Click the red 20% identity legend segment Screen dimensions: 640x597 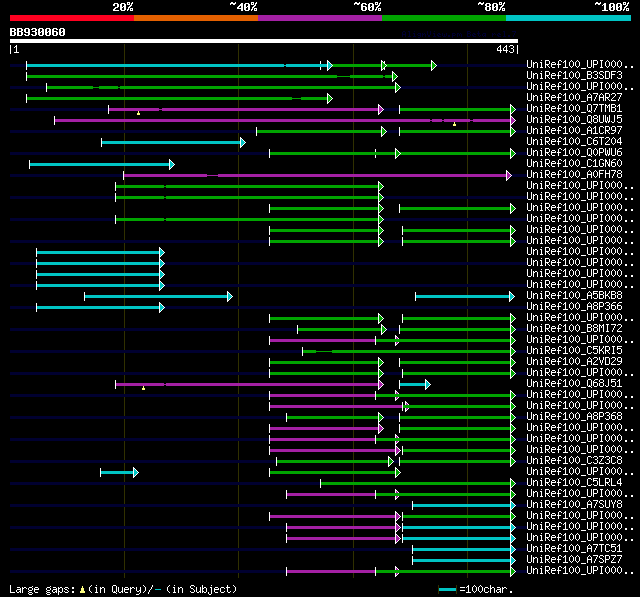point(72,18)
